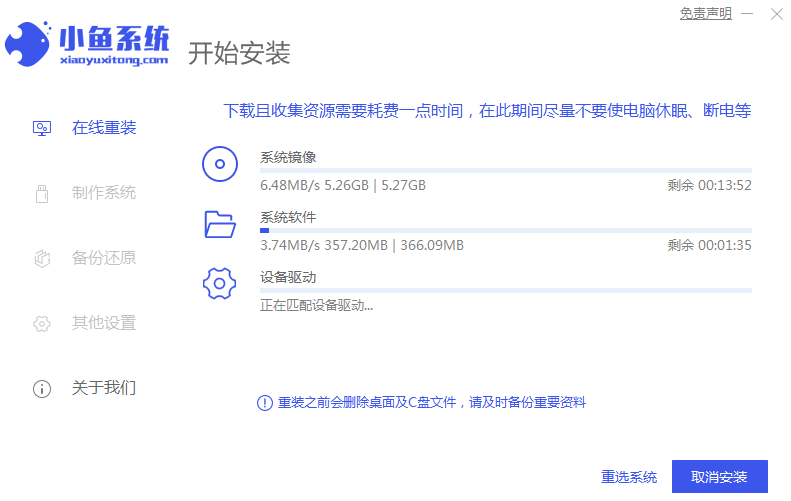791x501 pixels.
Task: Click the 设备驱动 gear icon
Action: (x=220, y=284)
